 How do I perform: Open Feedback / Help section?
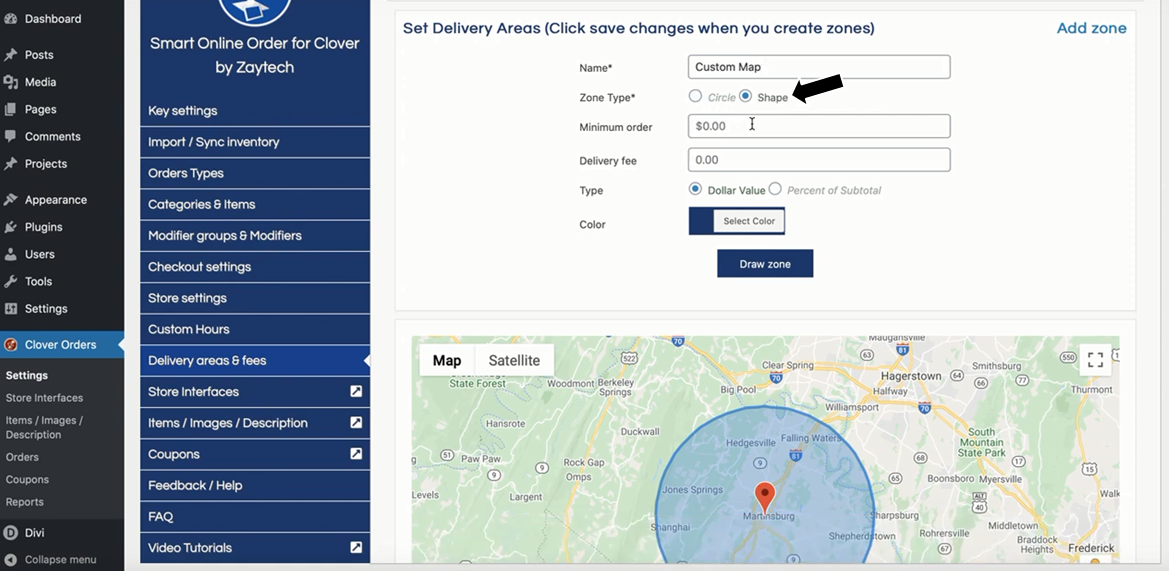point(255,485)
